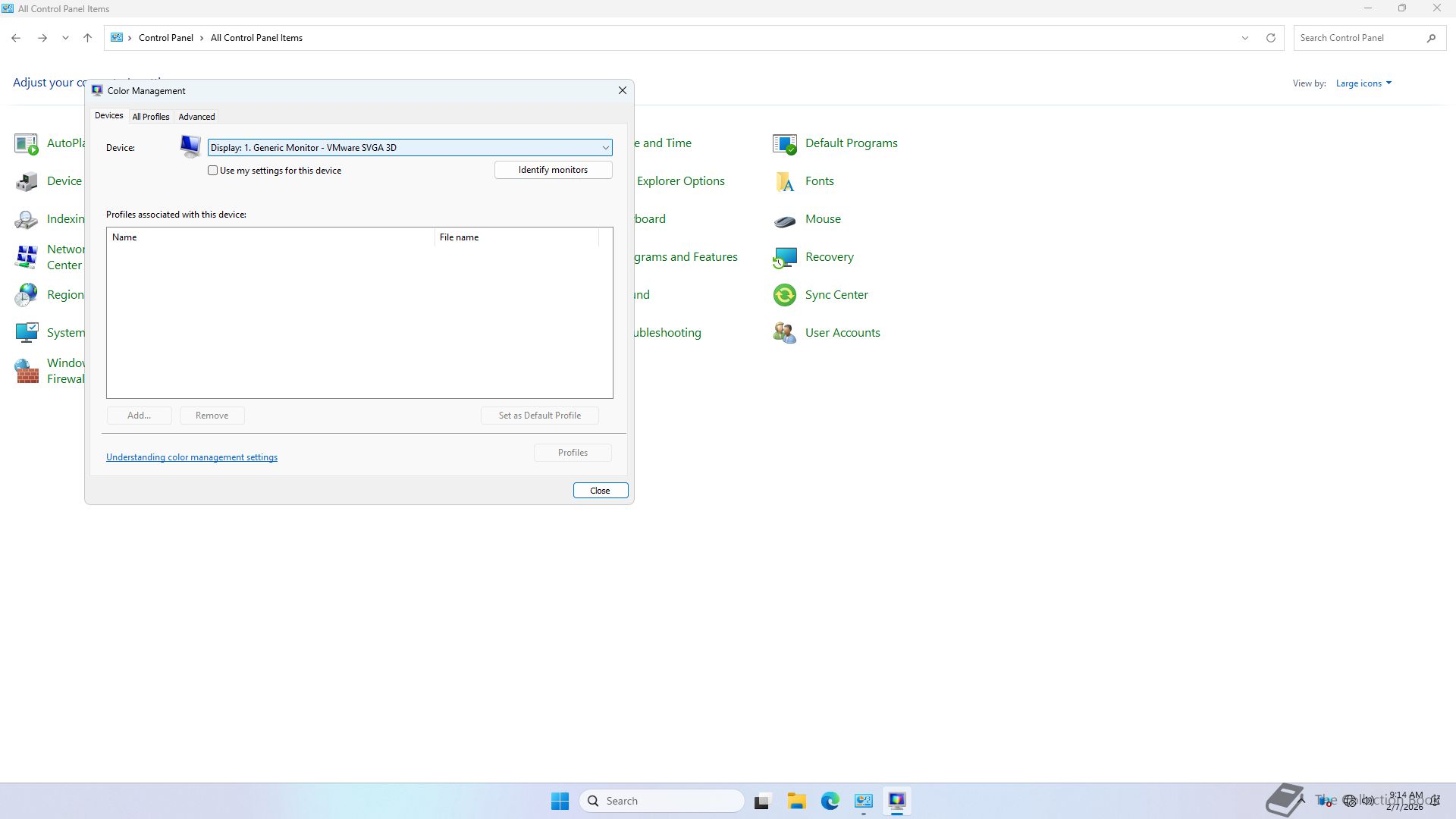
Task: Open Microsoft Edge from the taskbar
Action: tap(830, 801)
